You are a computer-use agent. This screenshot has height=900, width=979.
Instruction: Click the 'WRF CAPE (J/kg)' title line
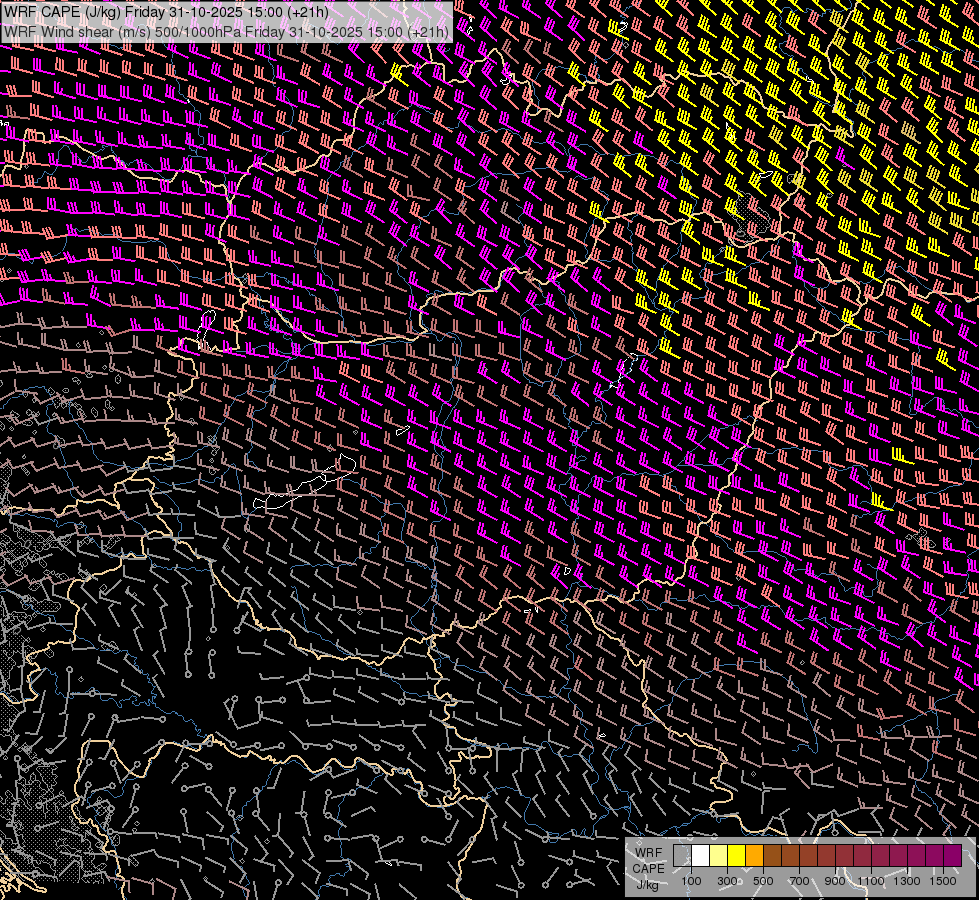click(166, 12)
